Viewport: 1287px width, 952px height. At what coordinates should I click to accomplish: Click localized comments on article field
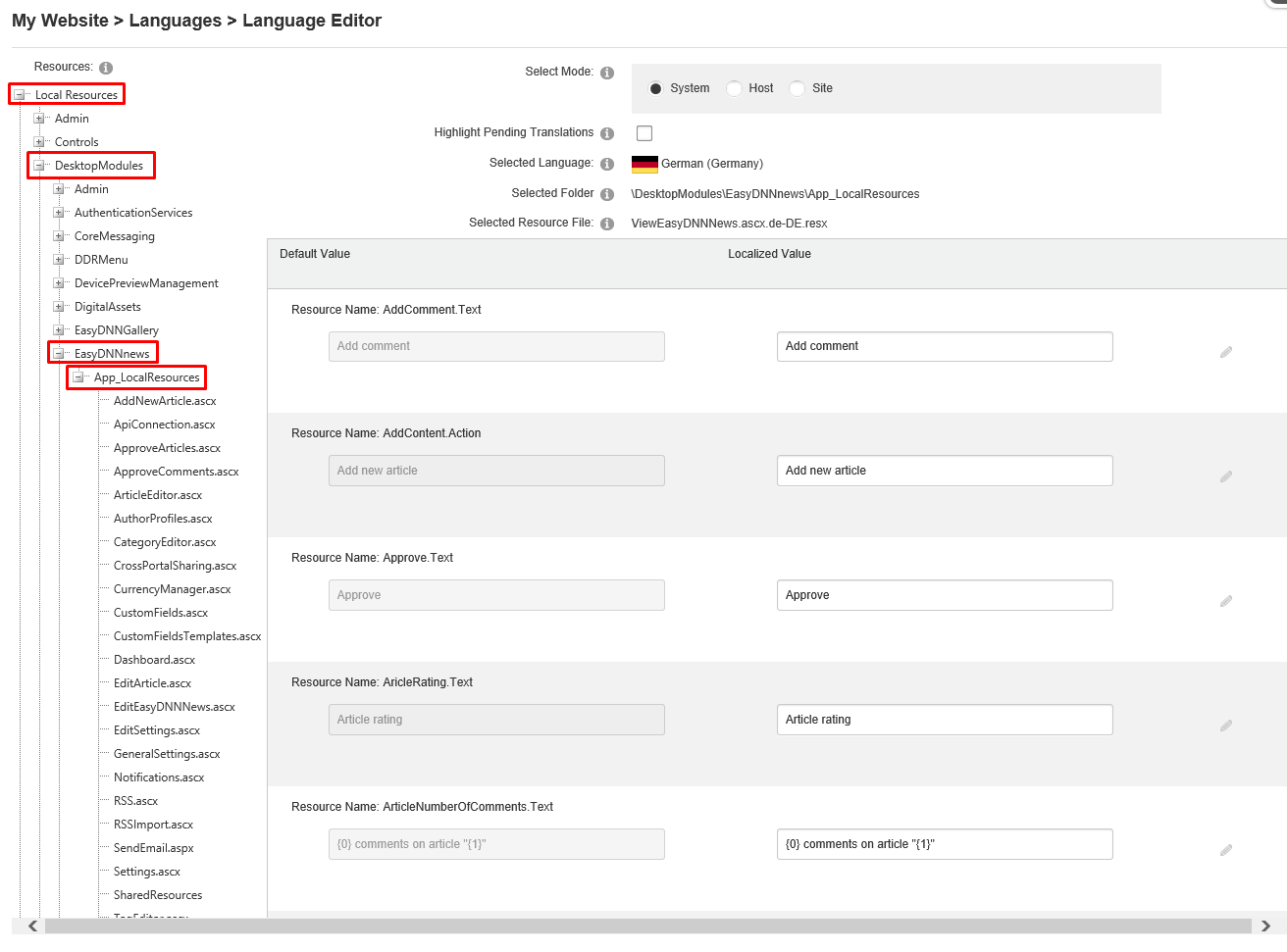tap(945, 844)
